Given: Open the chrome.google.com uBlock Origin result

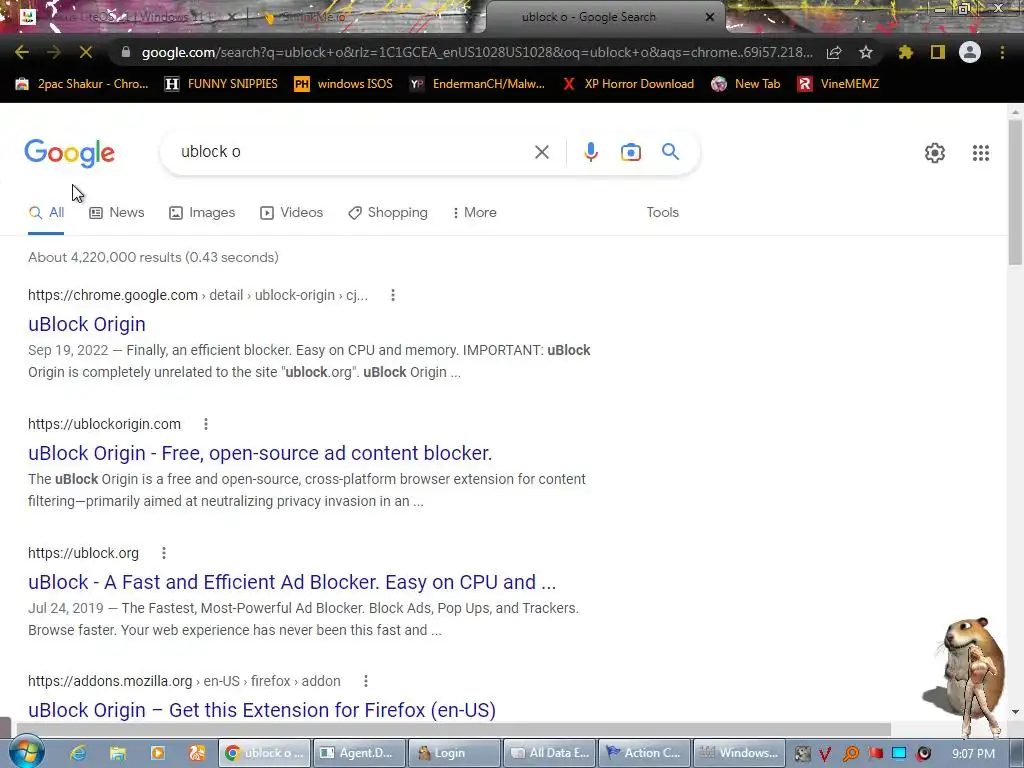Looking at the screenshot, I should tap(87, 324).
